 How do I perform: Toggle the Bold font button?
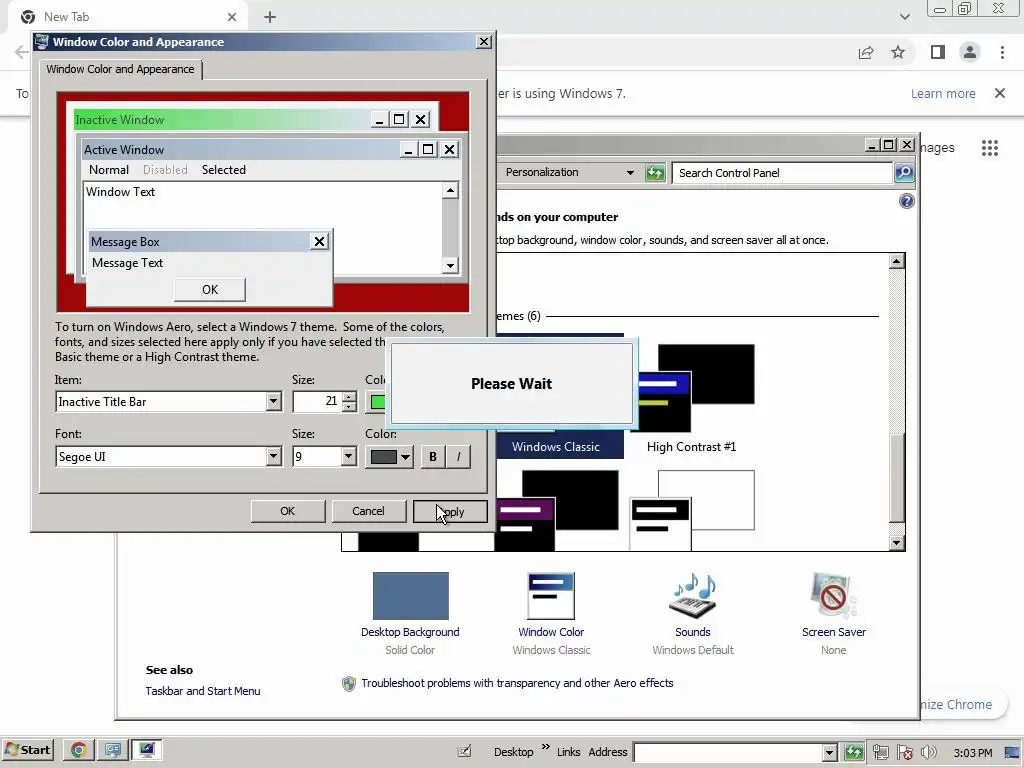(x=432, y=457)
